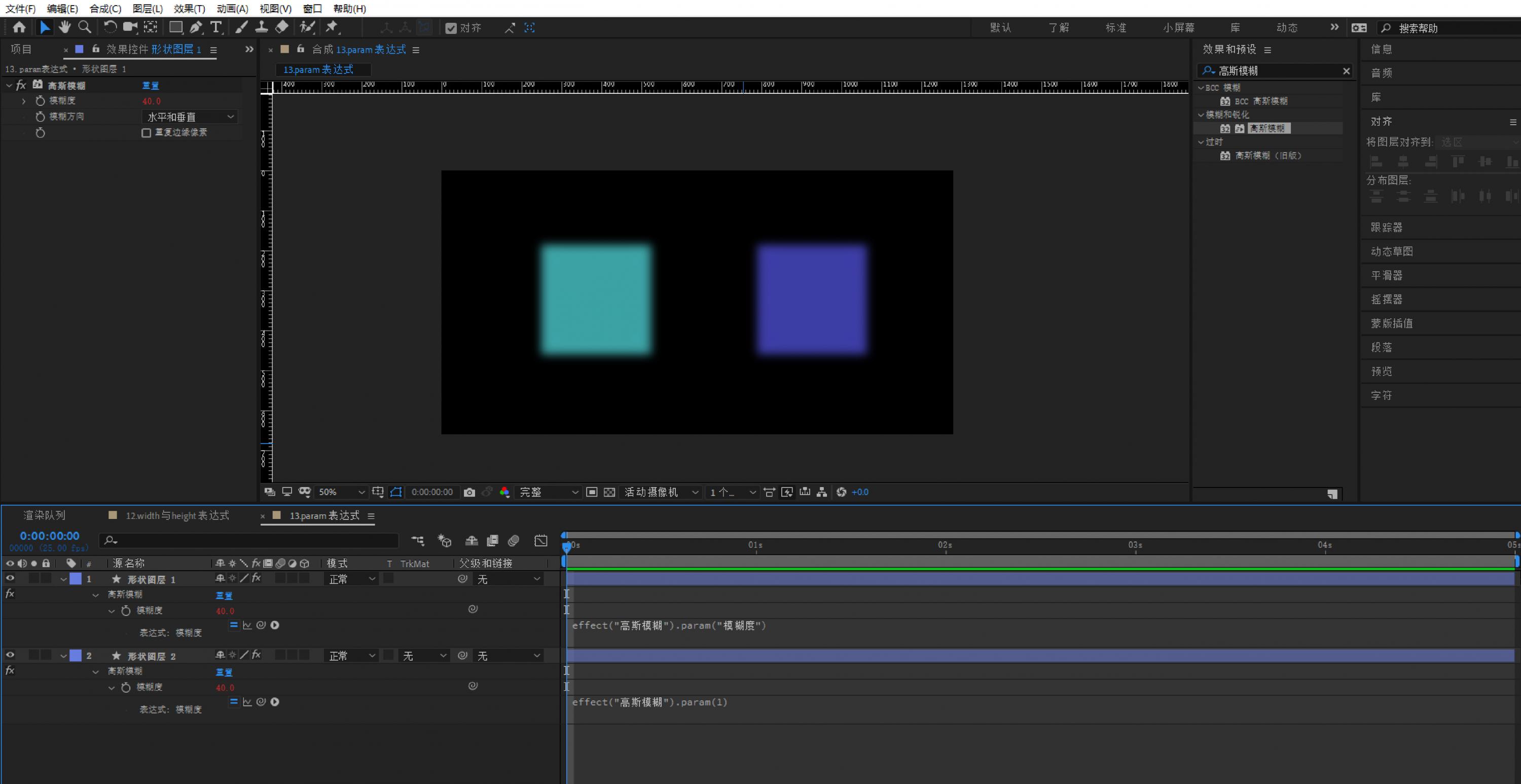The height and width of the screenshot is (784, 1521).
Task: Open the 效果(T) menu
Action: pyautogui.click(x=189, y=8)
